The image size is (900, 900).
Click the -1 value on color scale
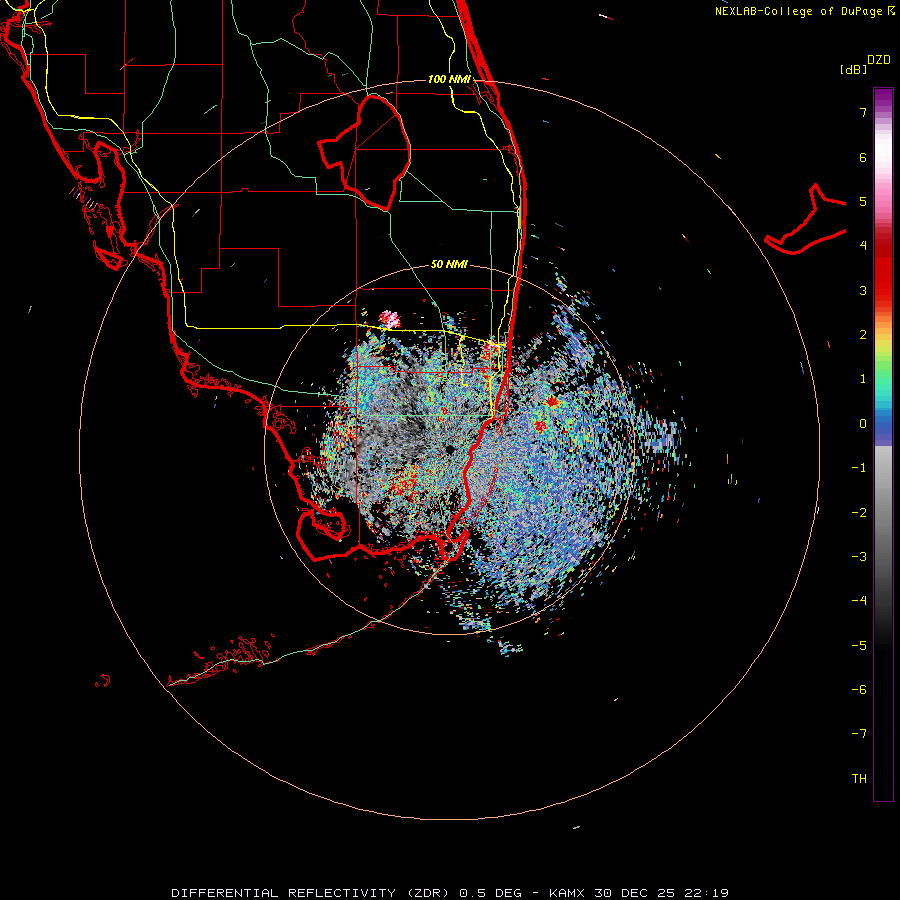[859, 468]
